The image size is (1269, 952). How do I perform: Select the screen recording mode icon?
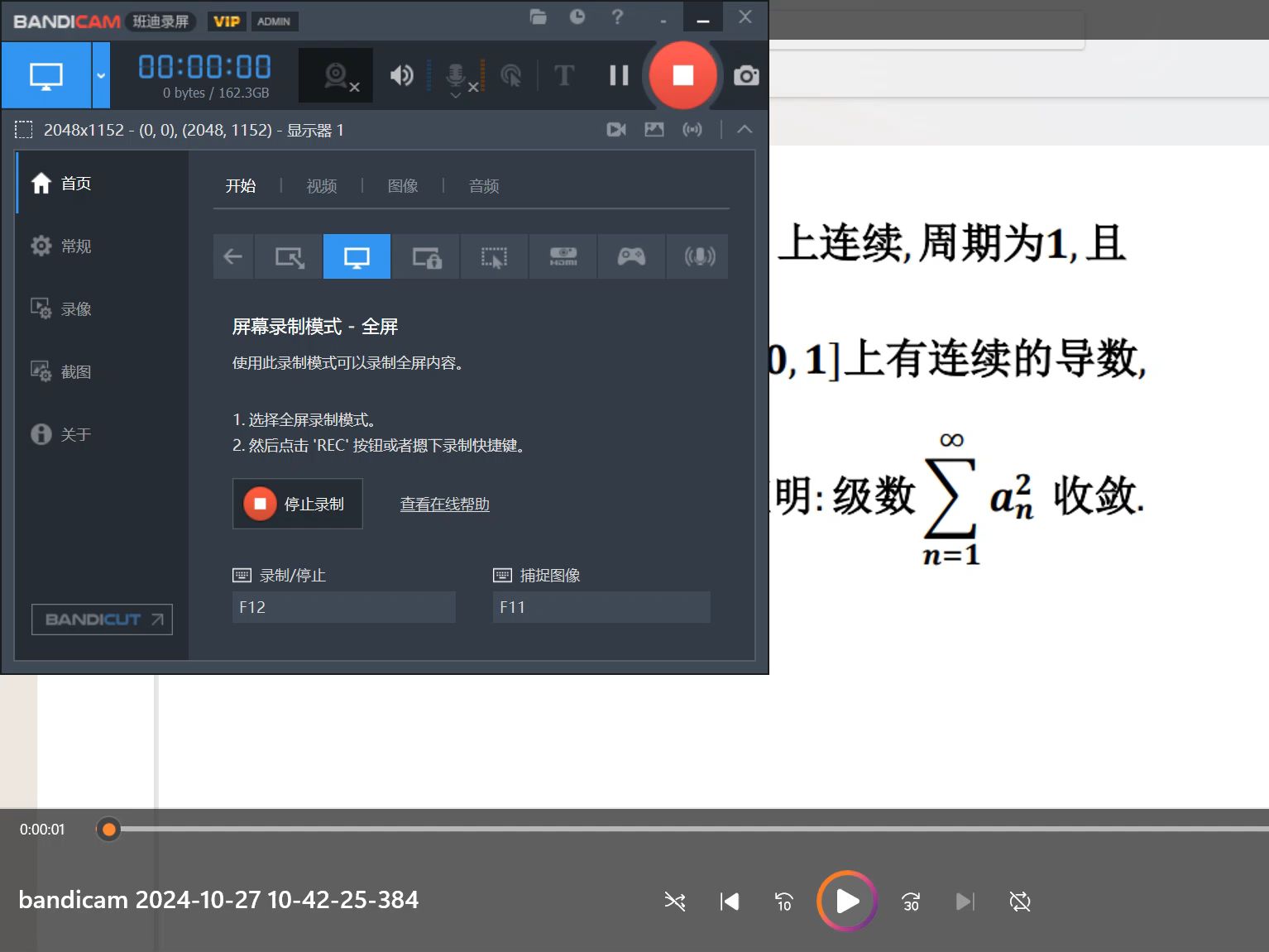[46, 75]
